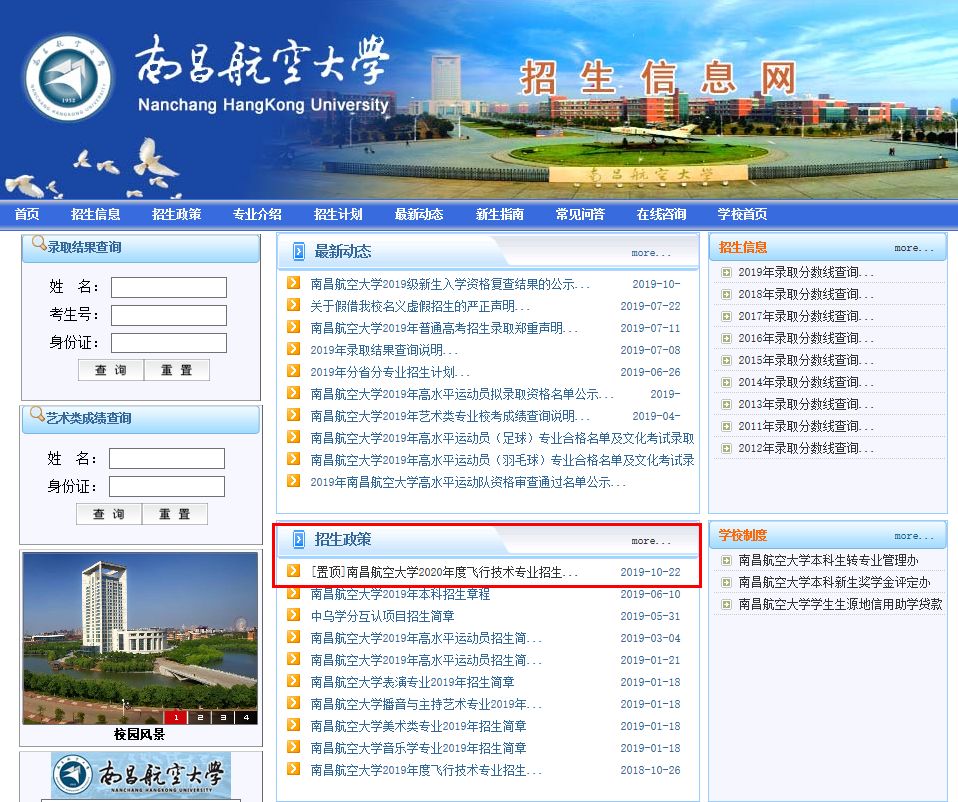Open 首页 in the navigation bar

(27, 214)
